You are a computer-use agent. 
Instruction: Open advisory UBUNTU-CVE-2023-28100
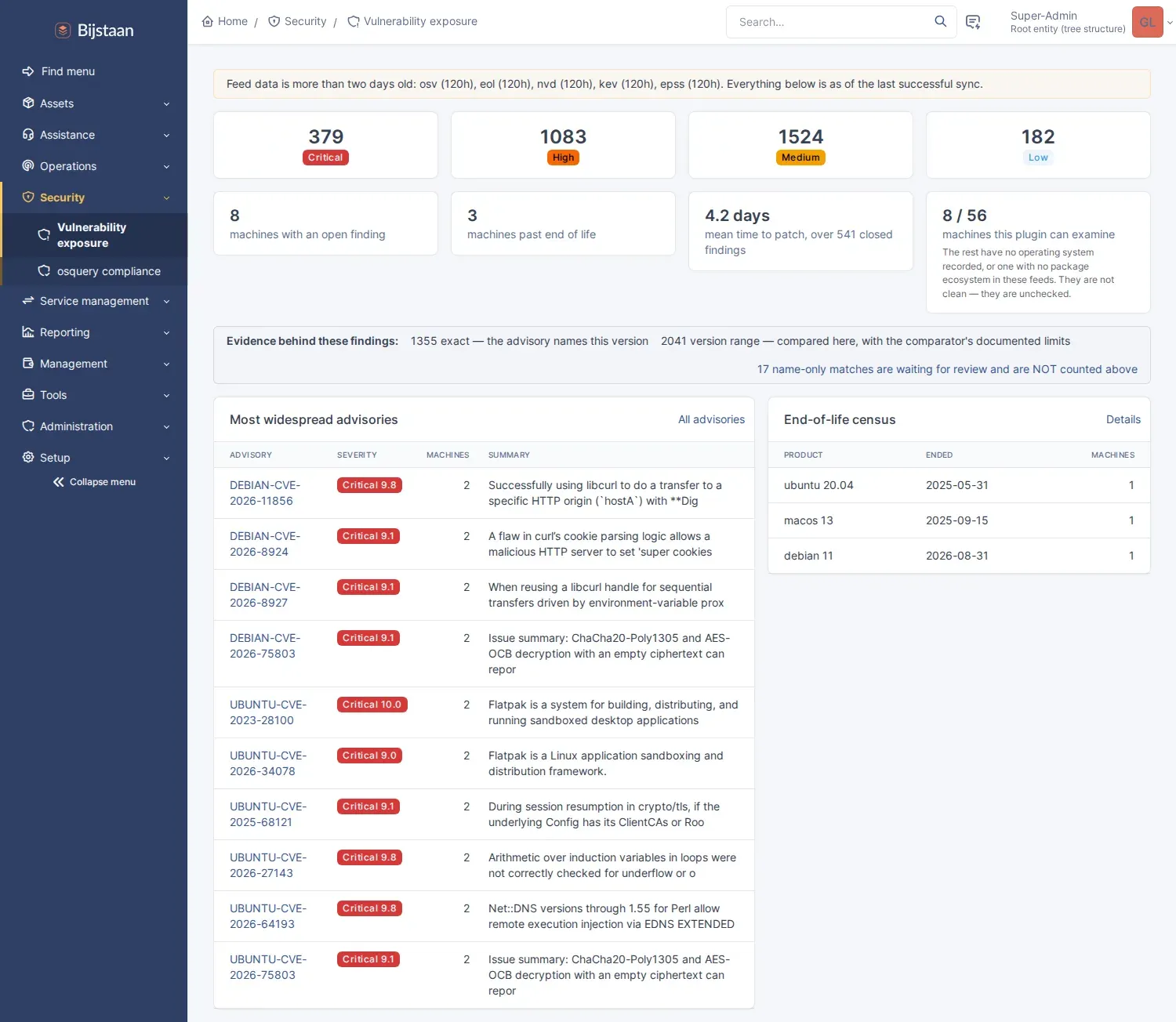coord(268,712)
